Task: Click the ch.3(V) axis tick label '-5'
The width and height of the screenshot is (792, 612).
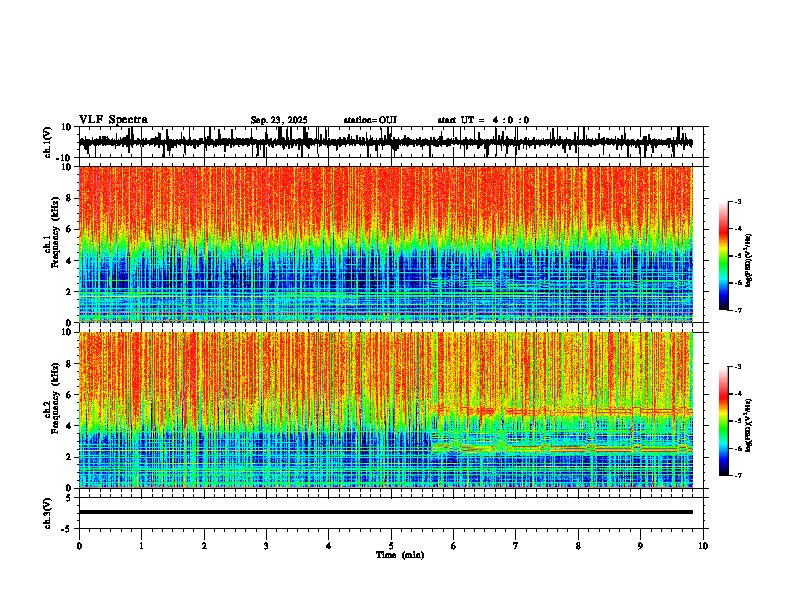Action: 67,529
